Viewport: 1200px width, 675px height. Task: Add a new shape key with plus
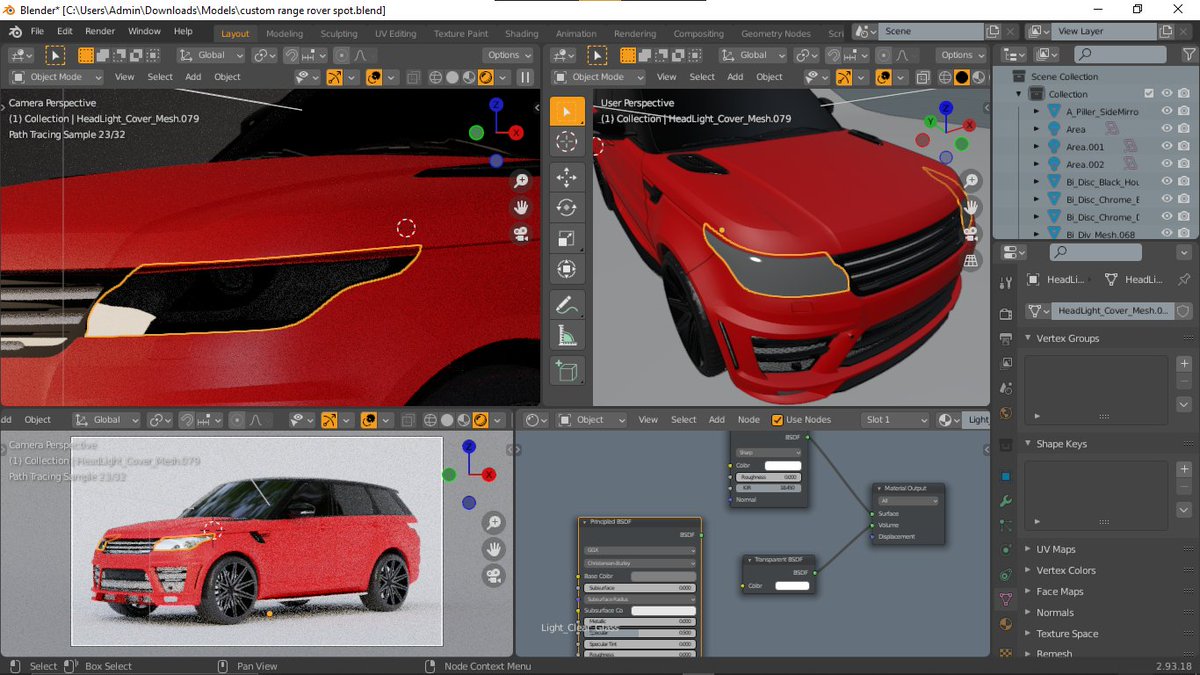[x=1184, y=469]
